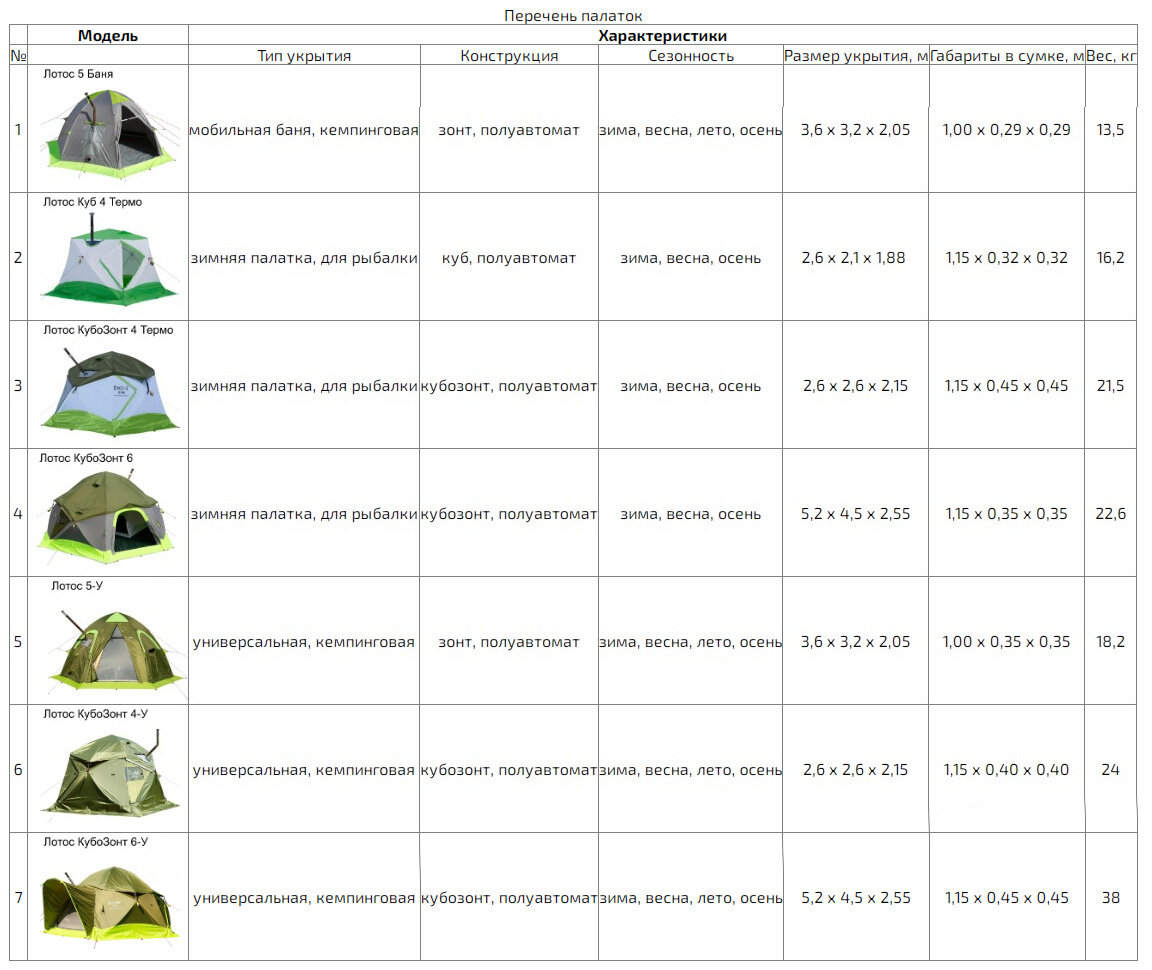Select the '№' header cell

tap(18, 55)
